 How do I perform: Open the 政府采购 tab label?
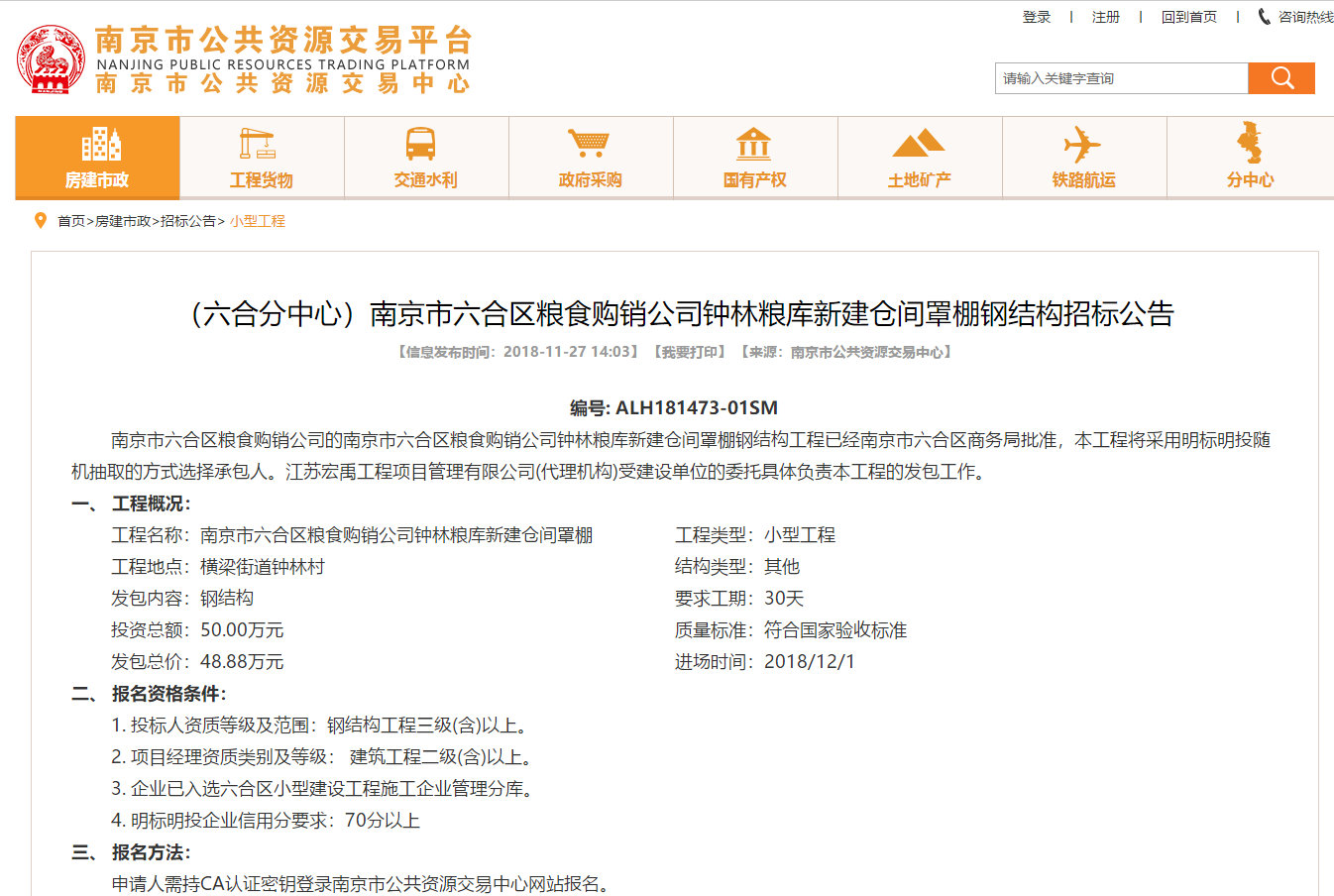click(x=591, y=180)
